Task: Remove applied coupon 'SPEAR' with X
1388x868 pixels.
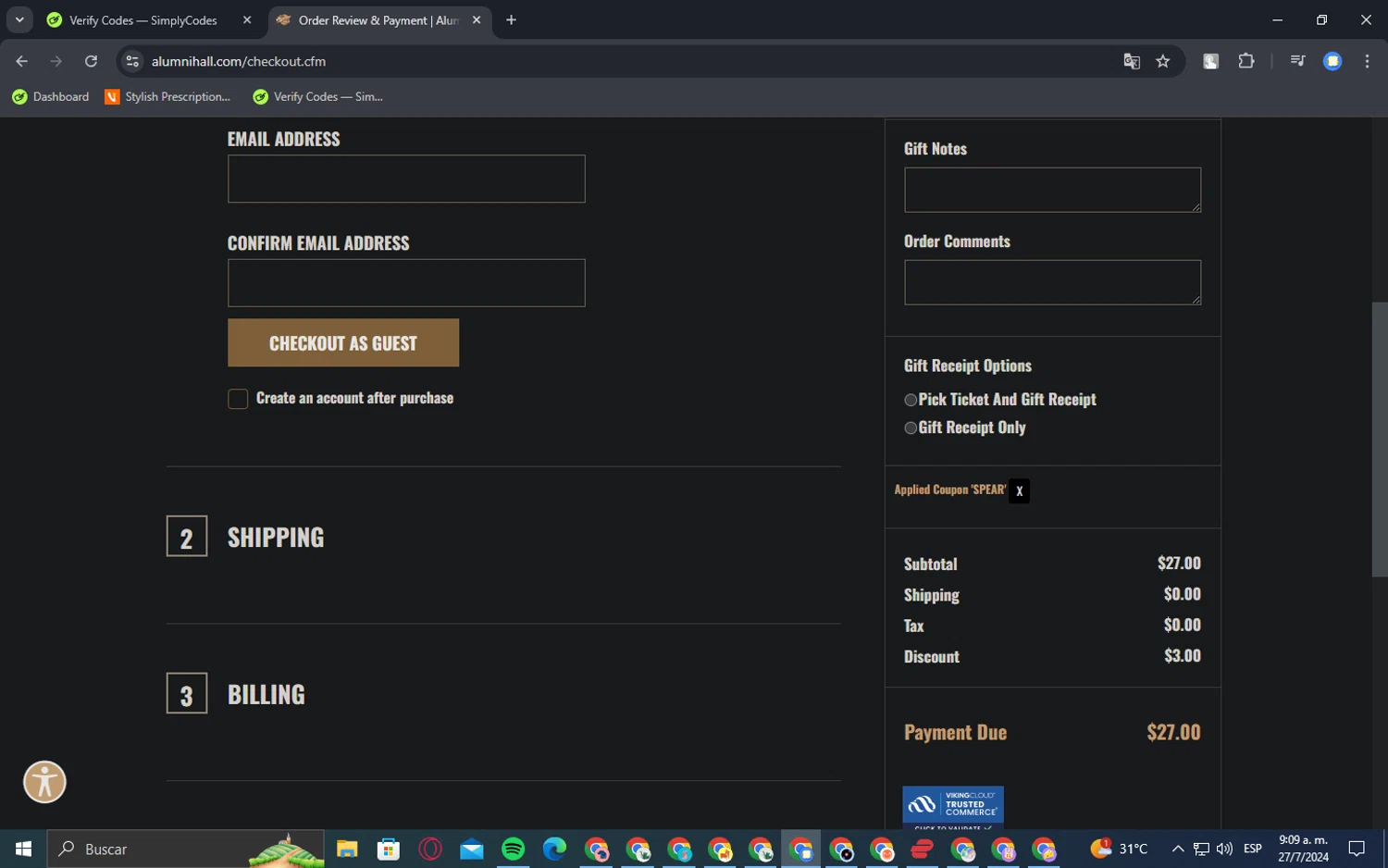Action: (x=1019, y=491)
